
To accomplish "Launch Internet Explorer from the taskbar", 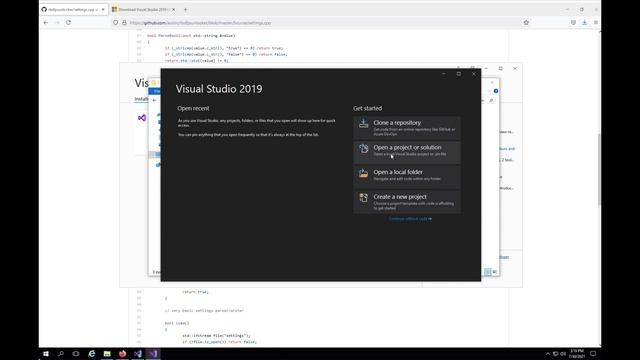I will tap(91, 354).
